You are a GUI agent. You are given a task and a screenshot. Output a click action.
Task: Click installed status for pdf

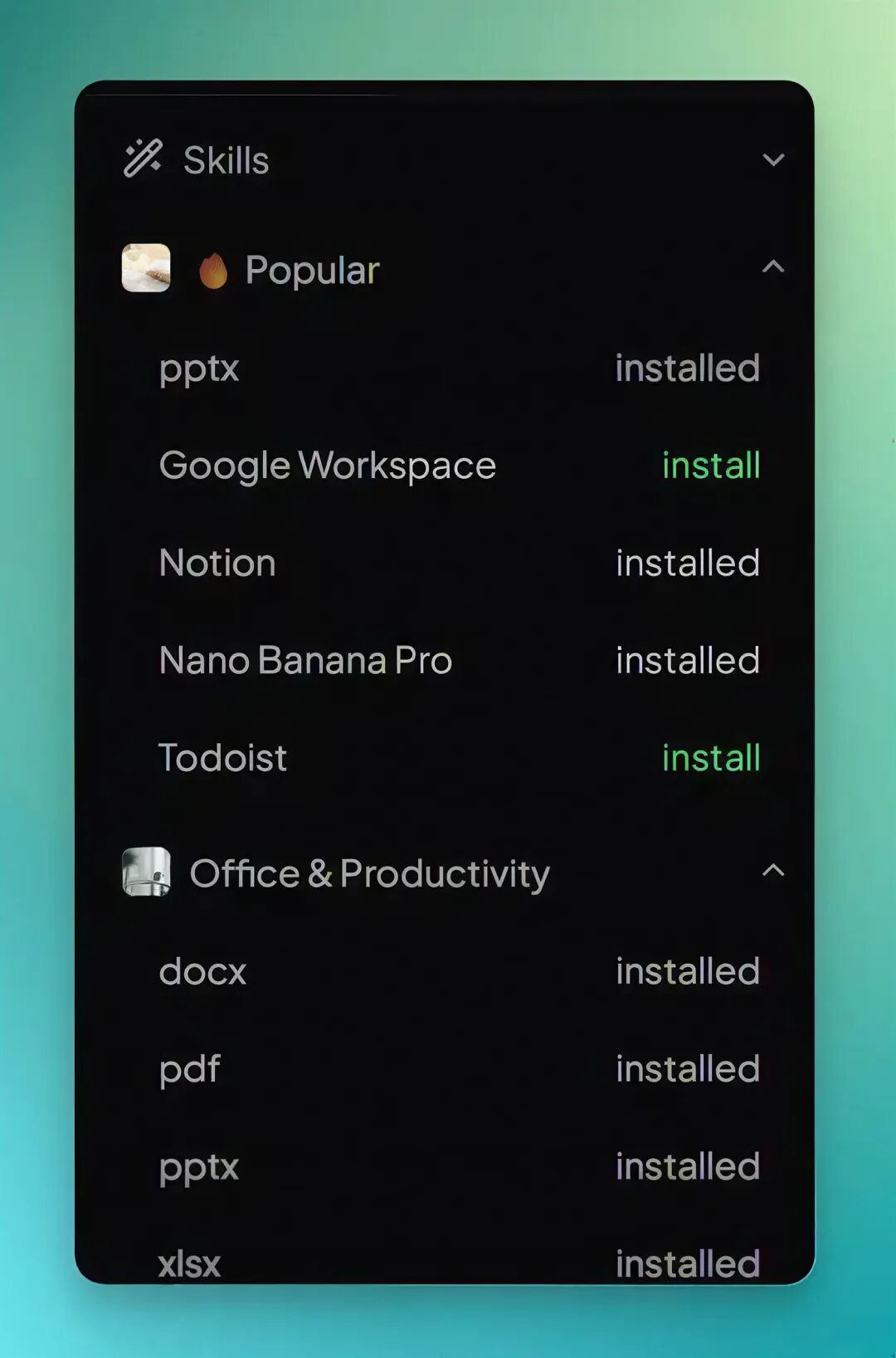click(x=688, y=1068)
